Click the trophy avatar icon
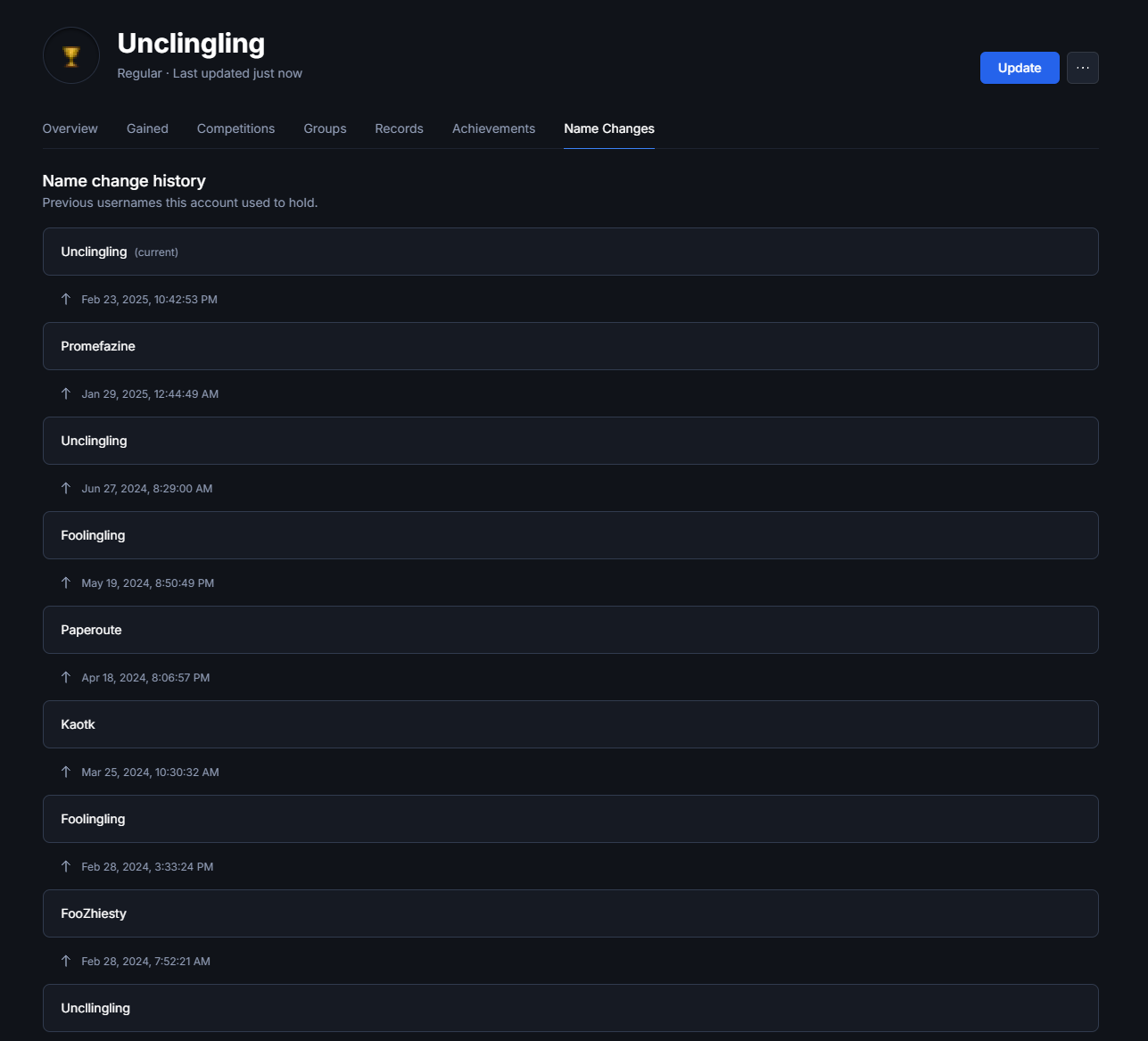 click(x=71, y=55)
